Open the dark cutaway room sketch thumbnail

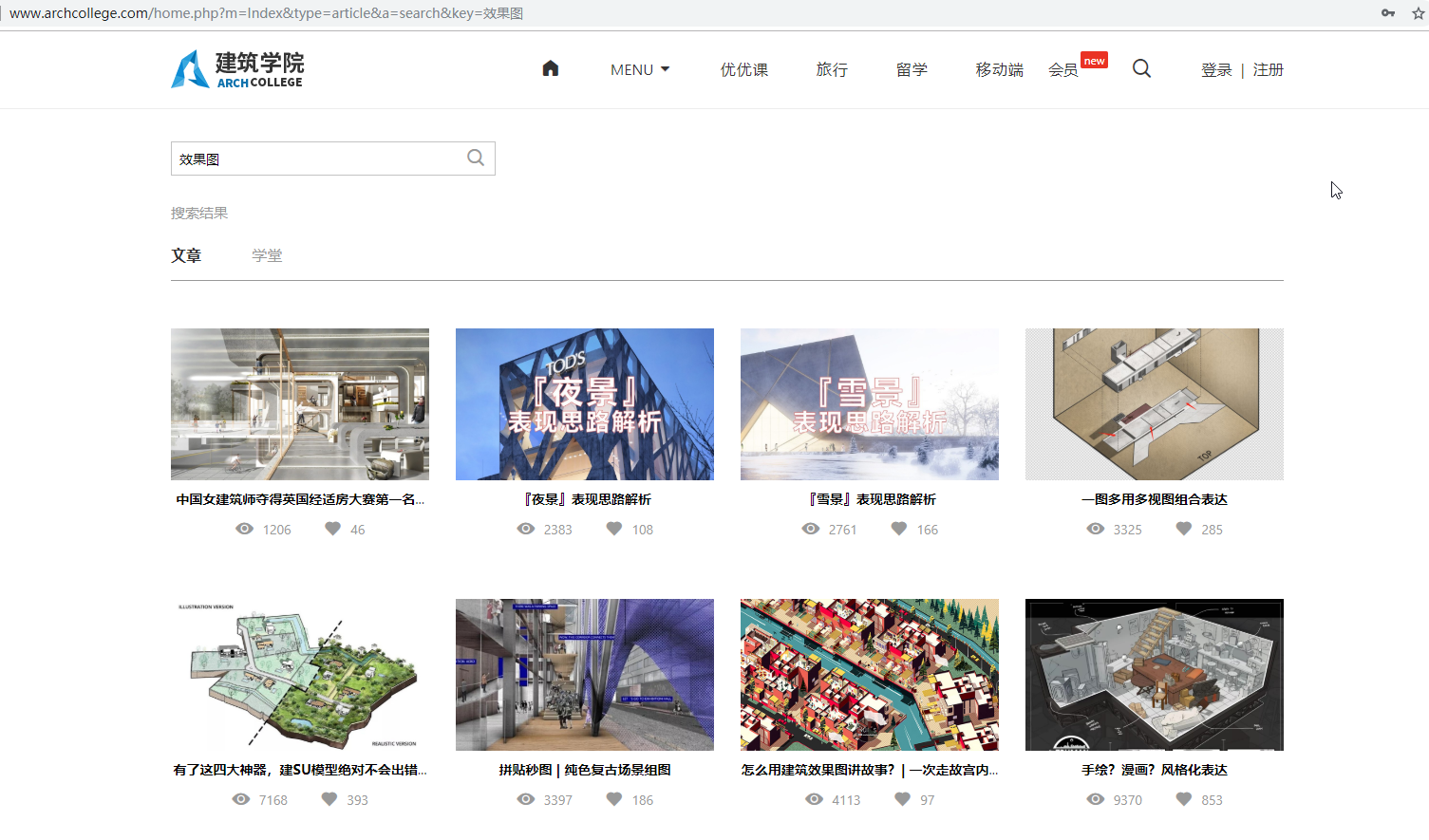(x=1155, y=675)
